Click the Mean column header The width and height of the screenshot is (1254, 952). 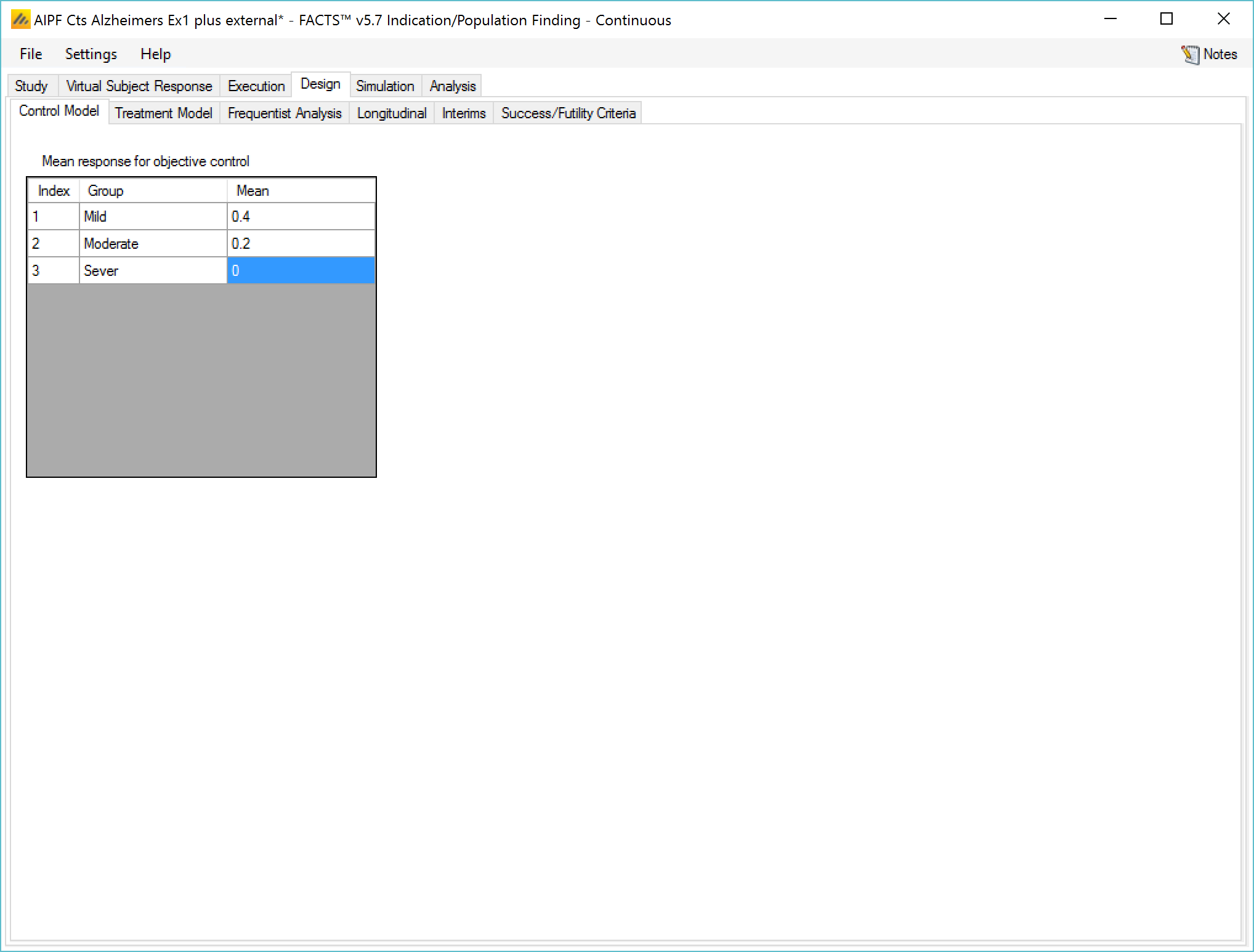coord(301,191)
